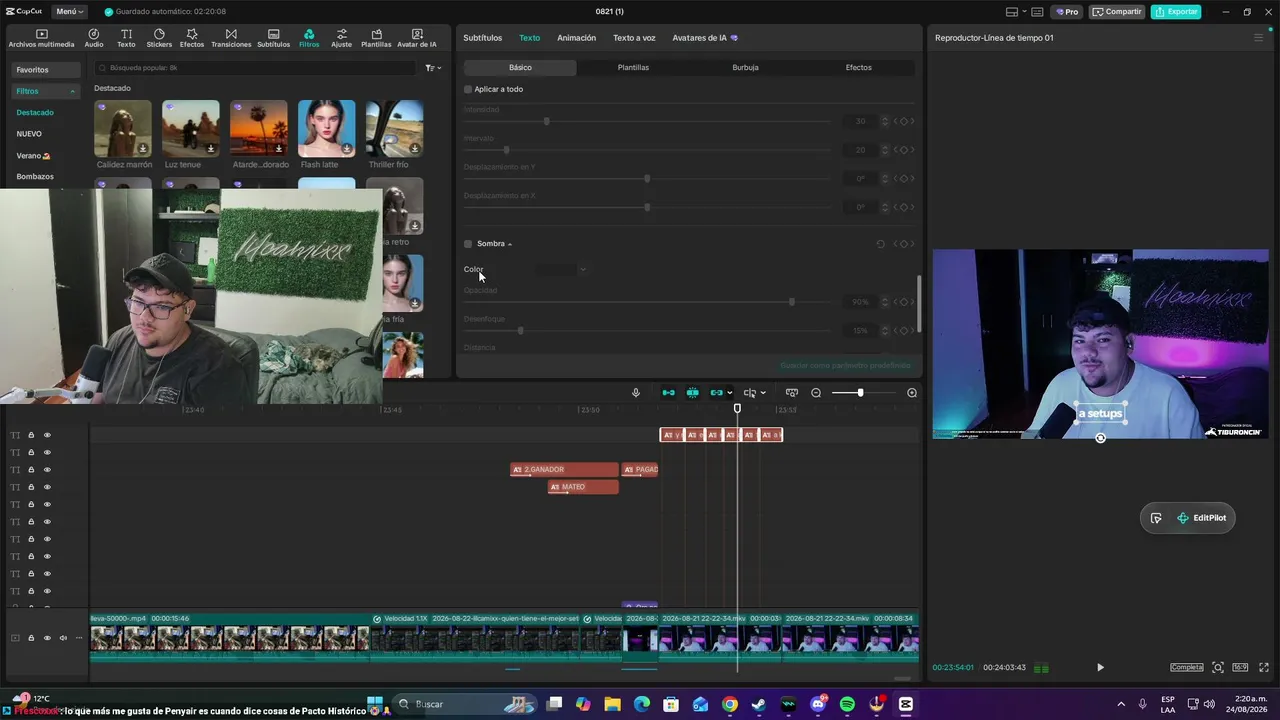
Task: Open Steam from the taskbar
Action: tap(759, 704)
